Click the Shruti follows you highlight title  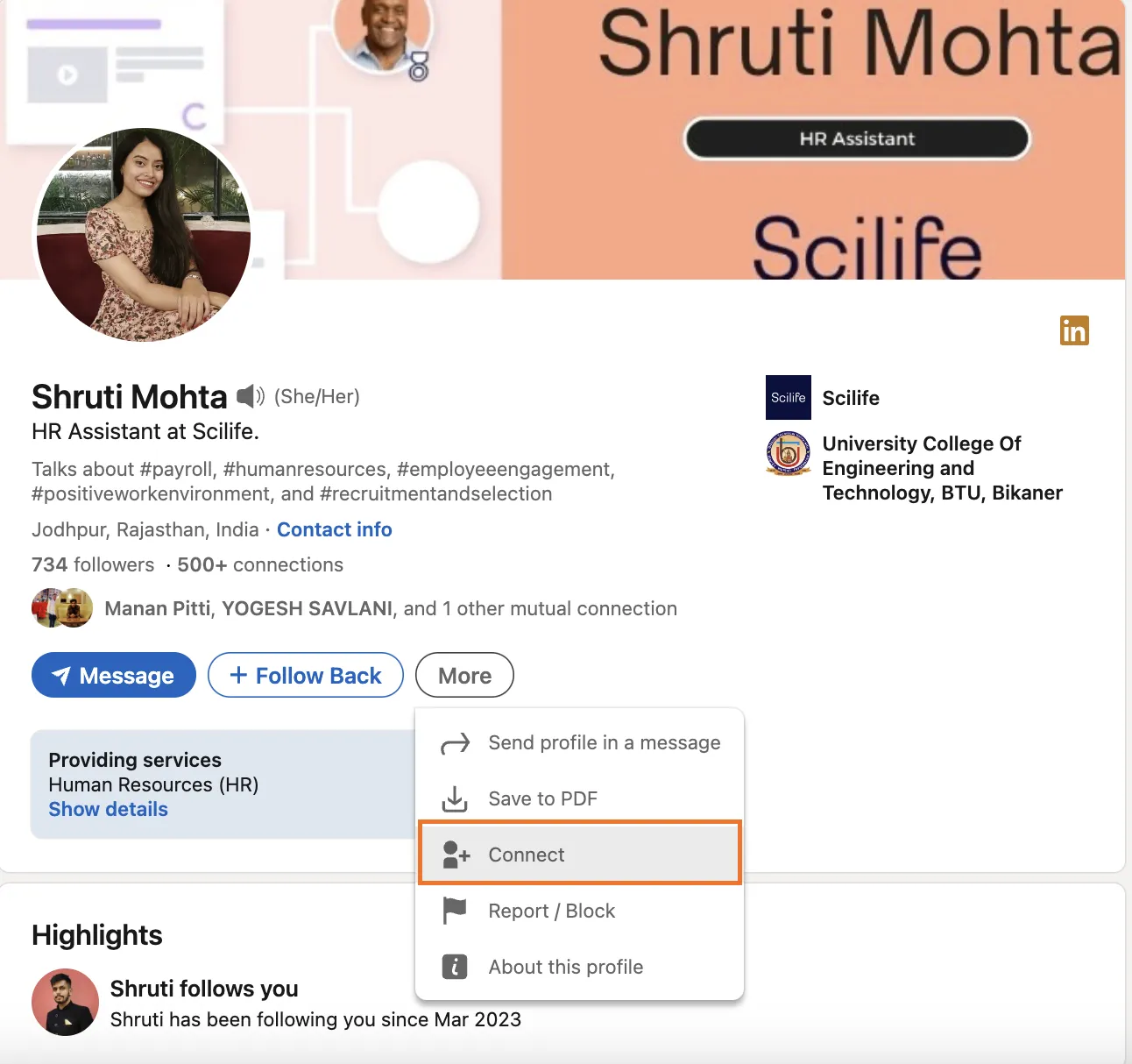point(204,989)
